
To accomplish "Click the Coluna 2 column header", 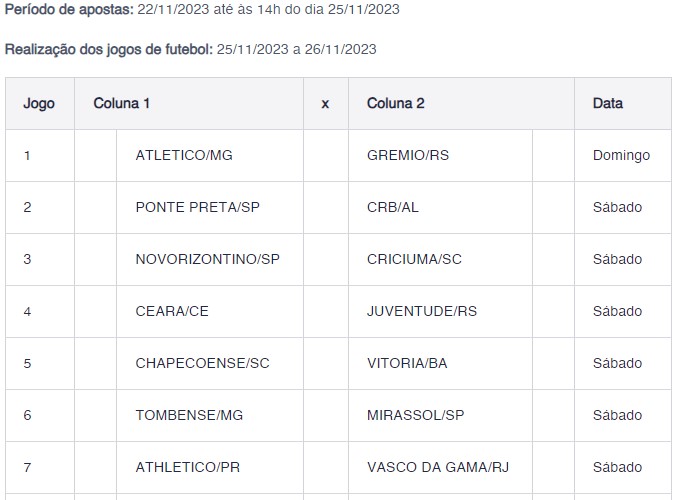I will point(396,103).
